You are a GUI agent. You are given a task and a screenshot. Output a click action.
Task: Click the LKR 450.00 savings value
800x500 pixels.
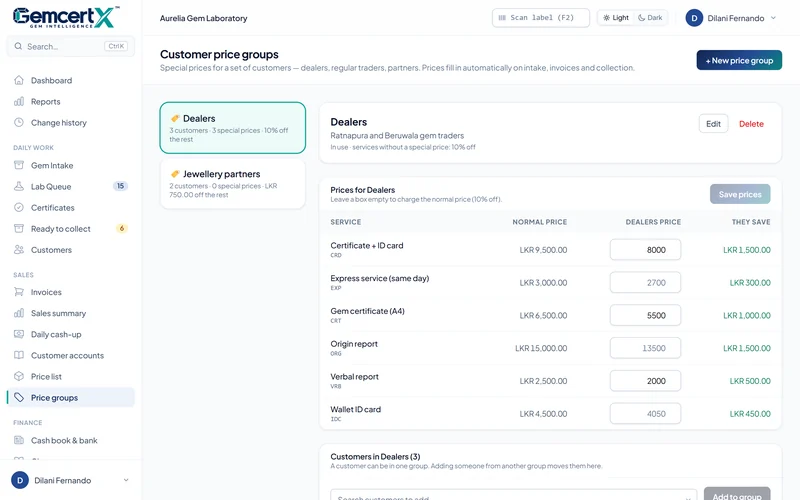[x=749, y=414]
